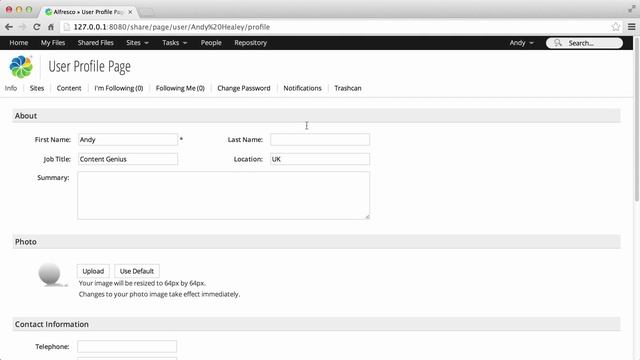
Task: Click the page vertical scrollbar
Action: pyautogui.click(x=636, y=118)
